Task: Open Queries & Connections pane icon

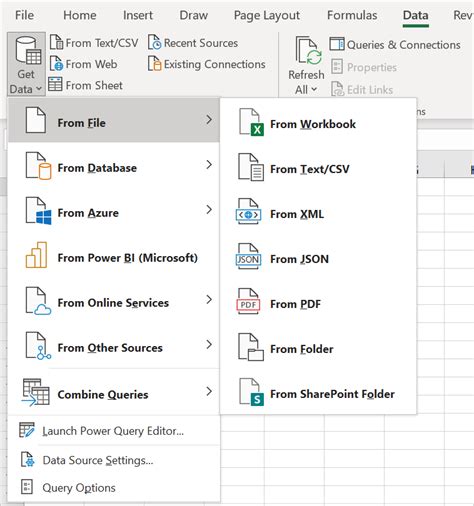Action: pos(337,44)
